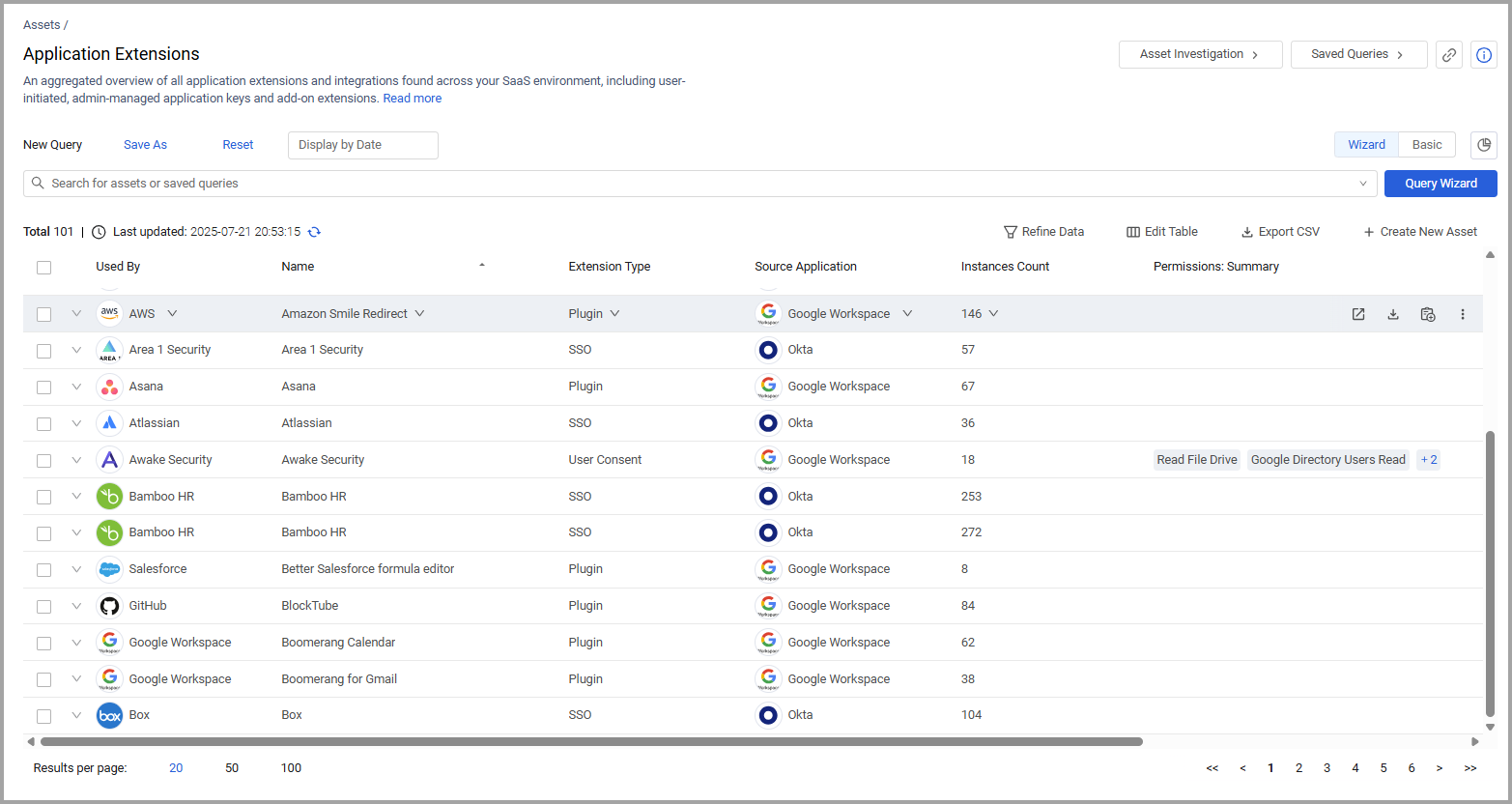Click the Area 1 Security logo icon

click(109, 350)
